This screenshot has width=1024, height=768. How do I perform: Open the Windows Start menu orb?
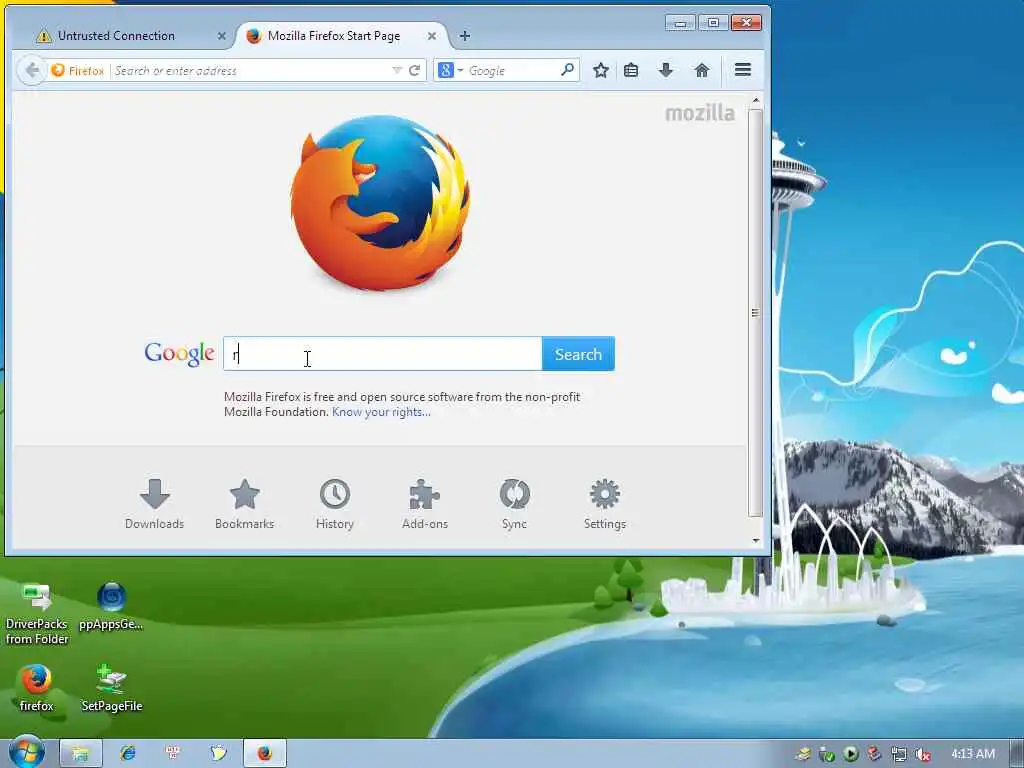[x=26, y=752]
